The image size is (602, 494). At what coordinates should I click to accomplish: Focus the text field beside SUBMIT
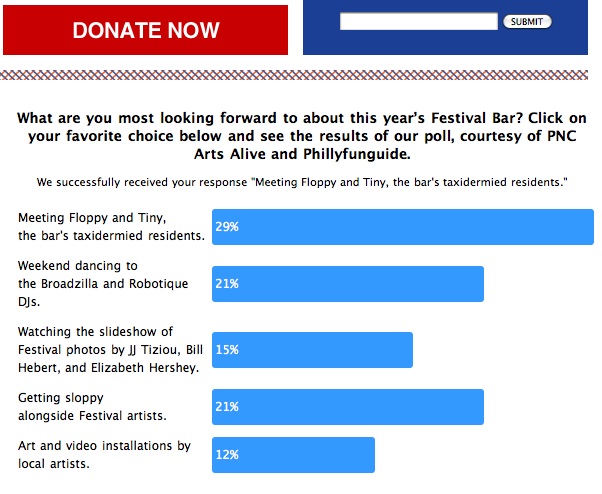pos(418,20)
